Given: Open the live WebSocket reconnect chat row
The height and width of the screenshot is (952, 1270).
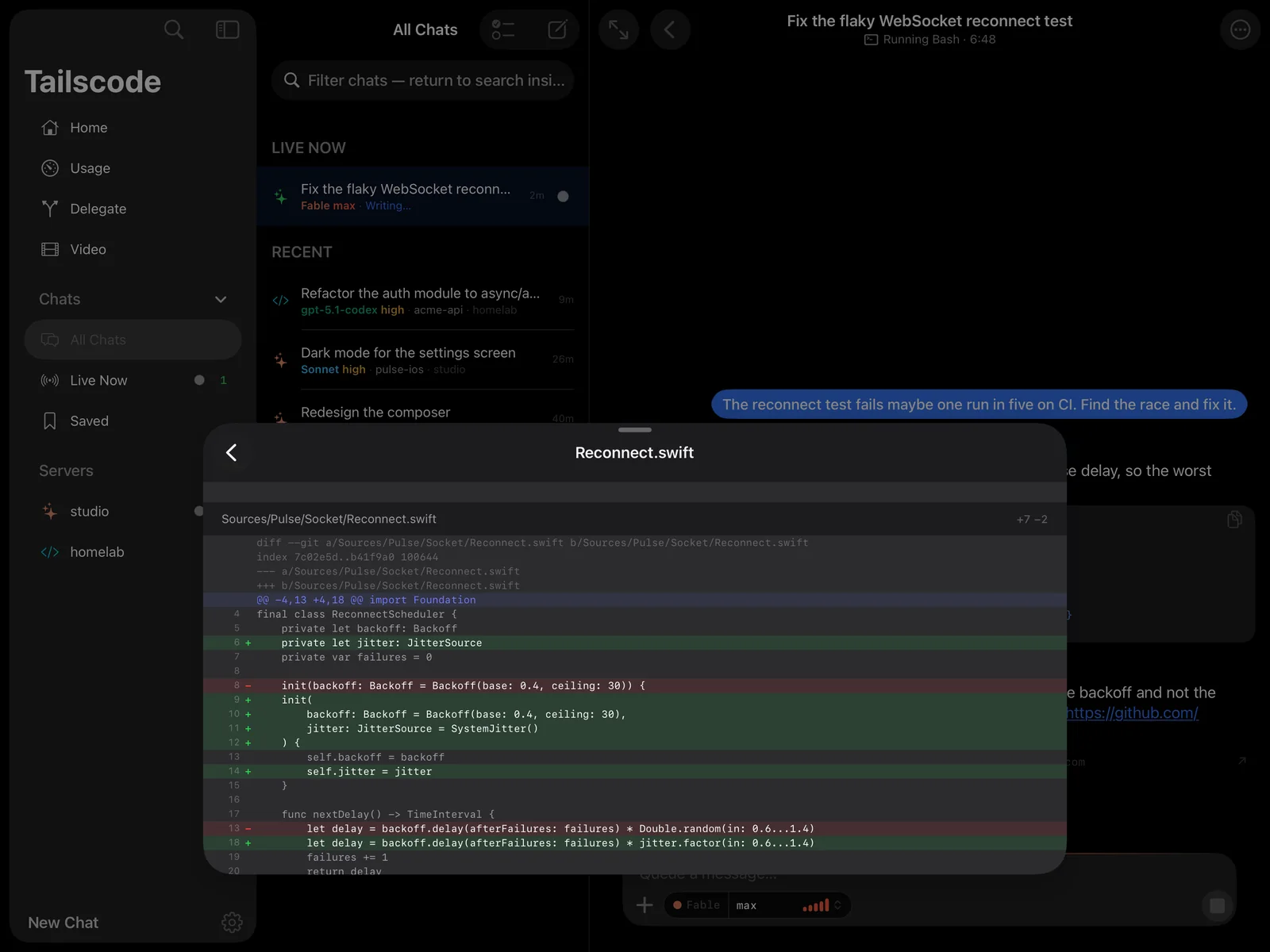Looking at the screenshot, I should point(423,196).
